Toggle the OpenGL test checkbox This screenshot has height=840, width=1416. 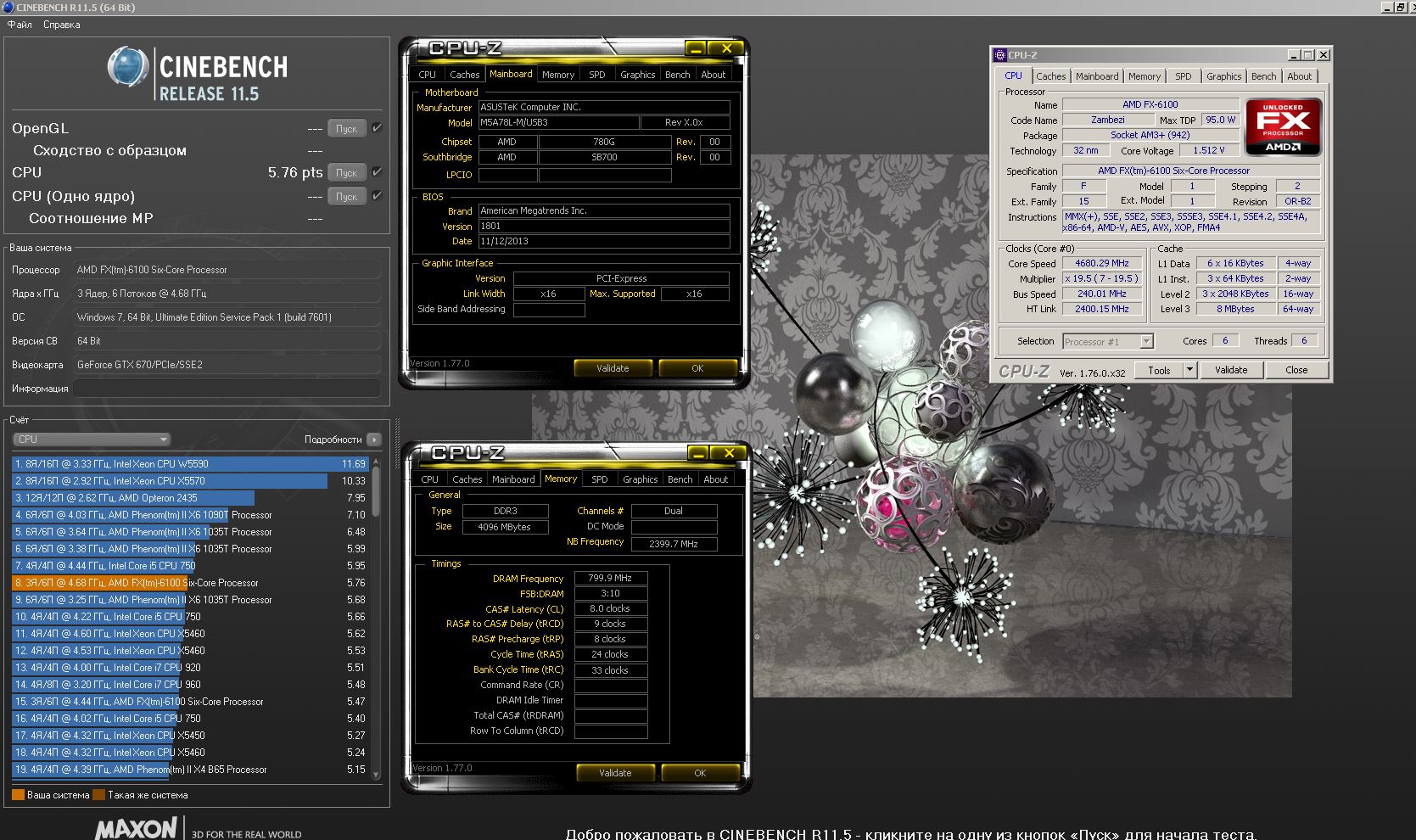(377, 128)
